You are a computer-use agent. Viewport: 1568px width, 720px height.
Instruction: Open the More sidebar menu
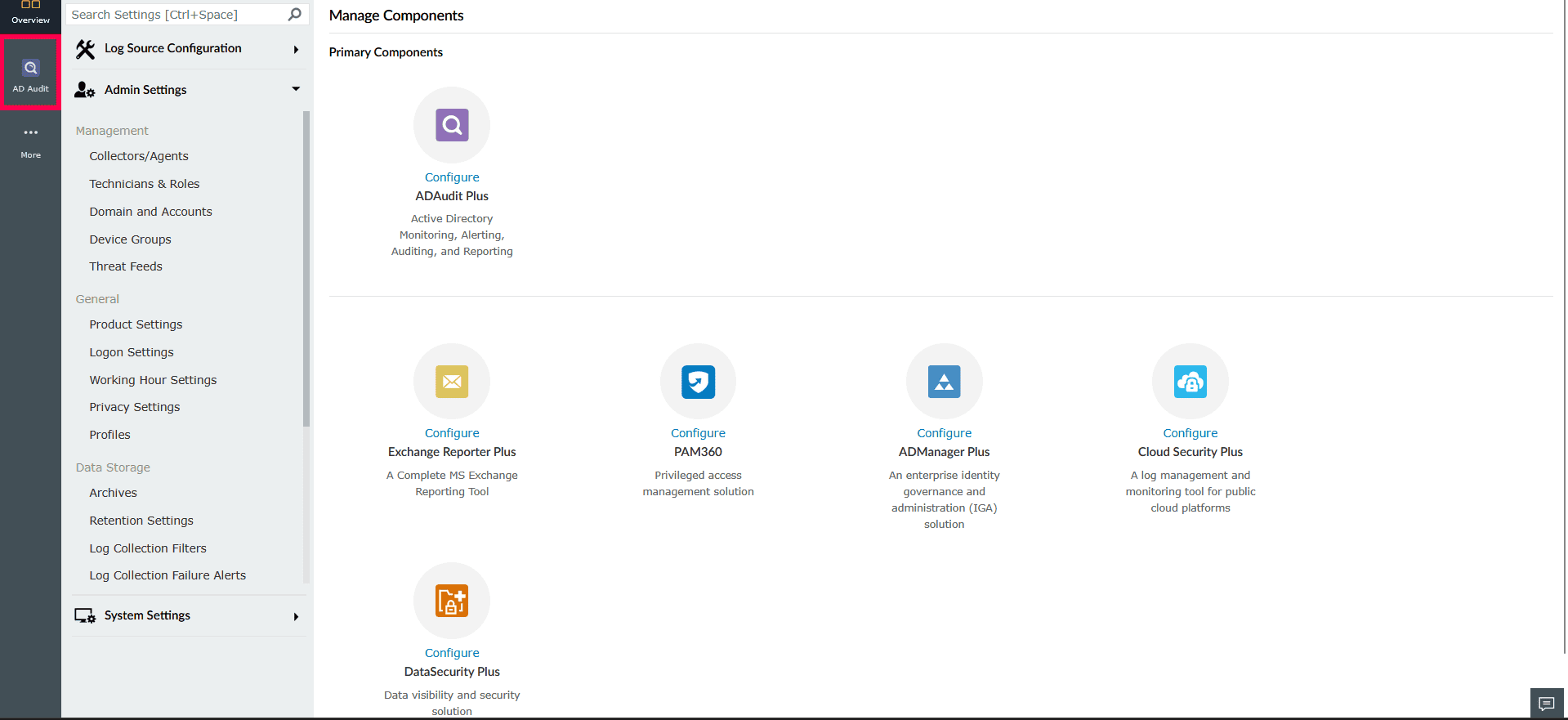point(30,142)
